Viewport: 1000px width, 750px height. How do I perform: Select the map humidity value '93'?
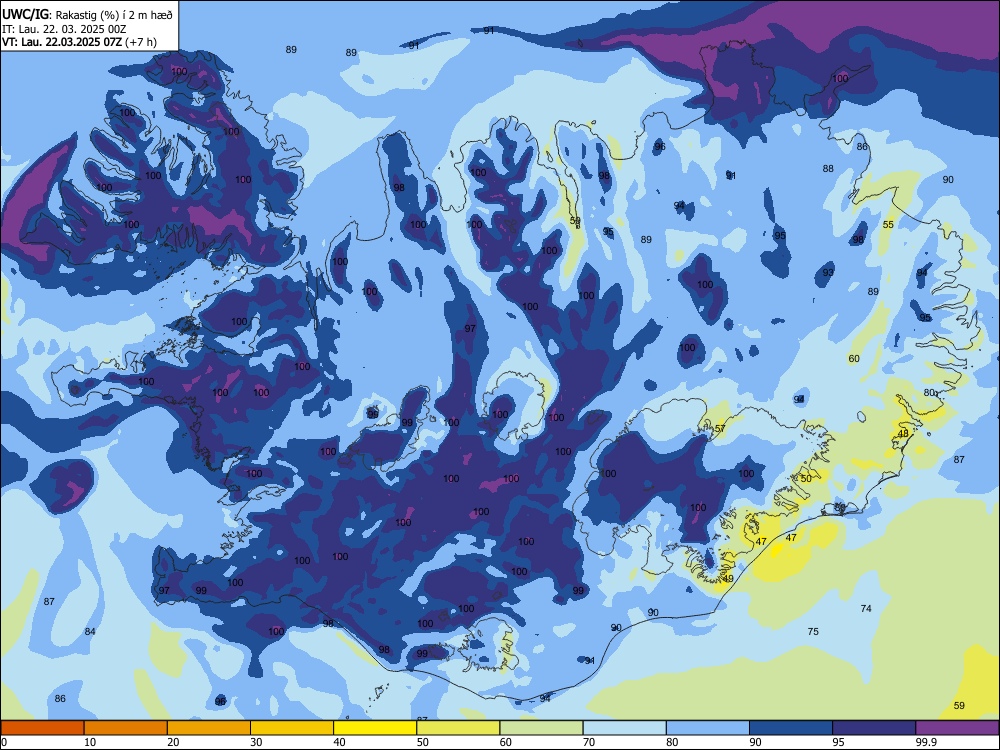tap(828, 272)
